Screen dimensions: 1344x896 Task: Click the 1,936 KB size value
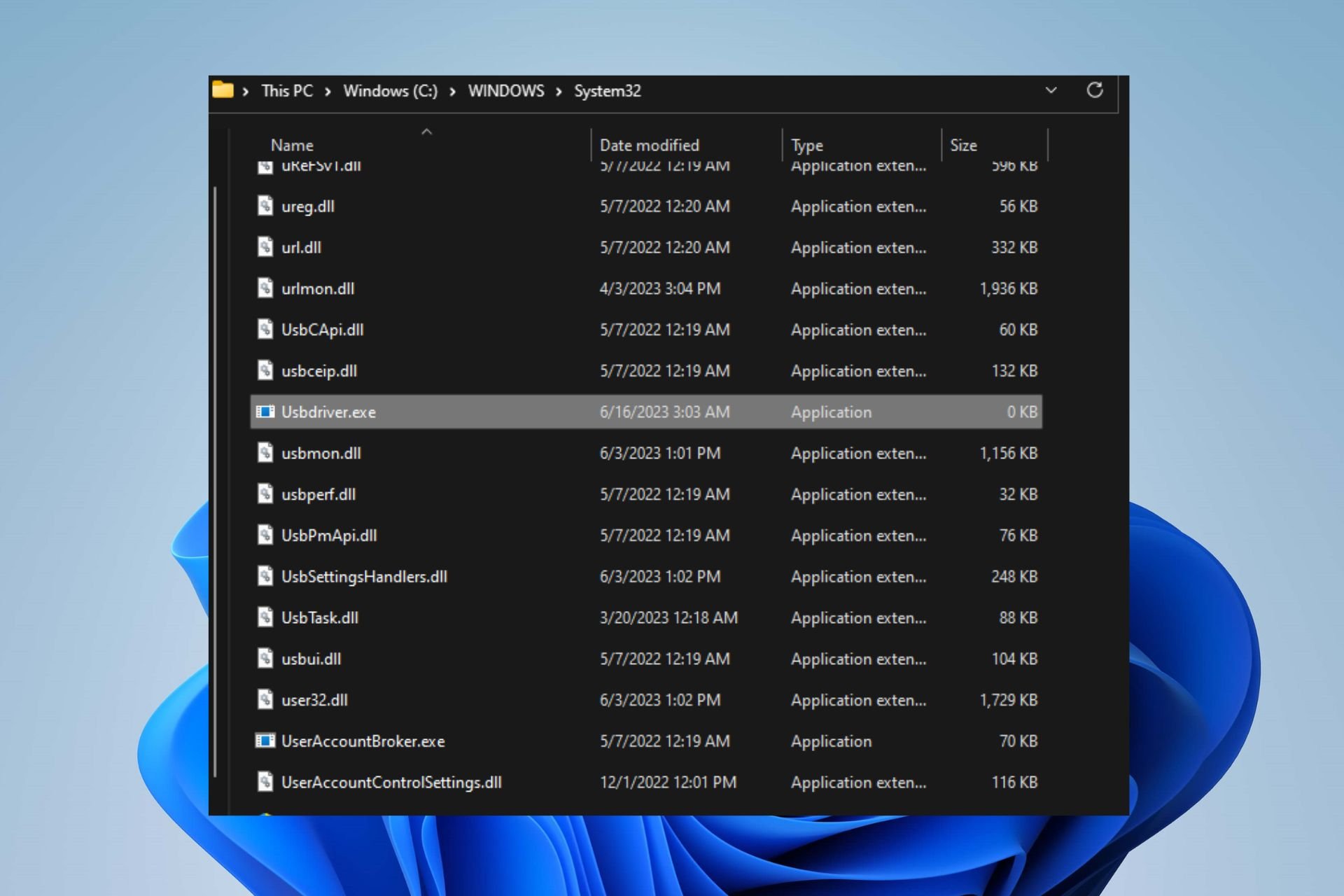pos(1008,288)
